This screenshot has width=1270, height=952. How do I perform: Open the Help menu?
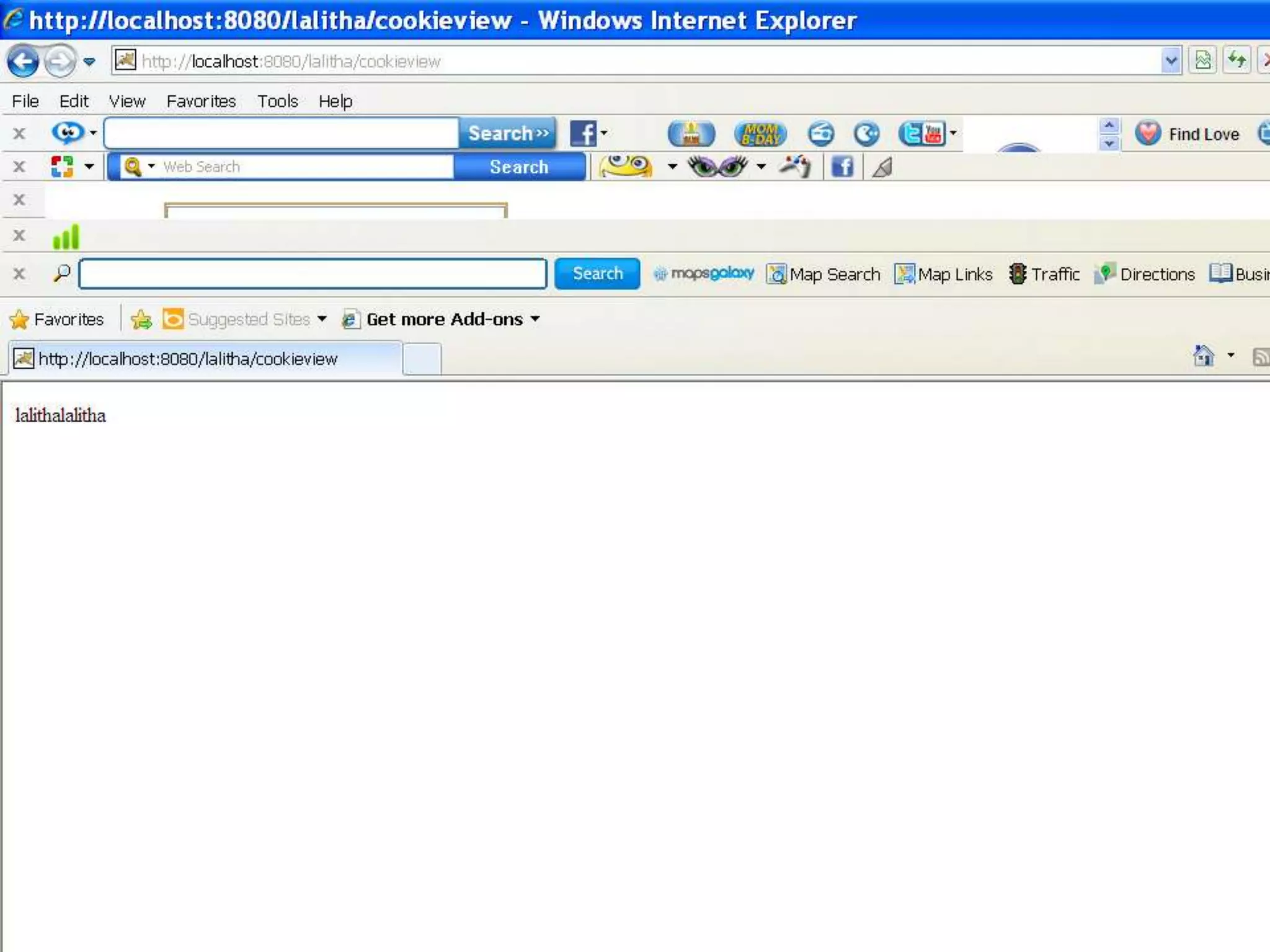[335, 101]
